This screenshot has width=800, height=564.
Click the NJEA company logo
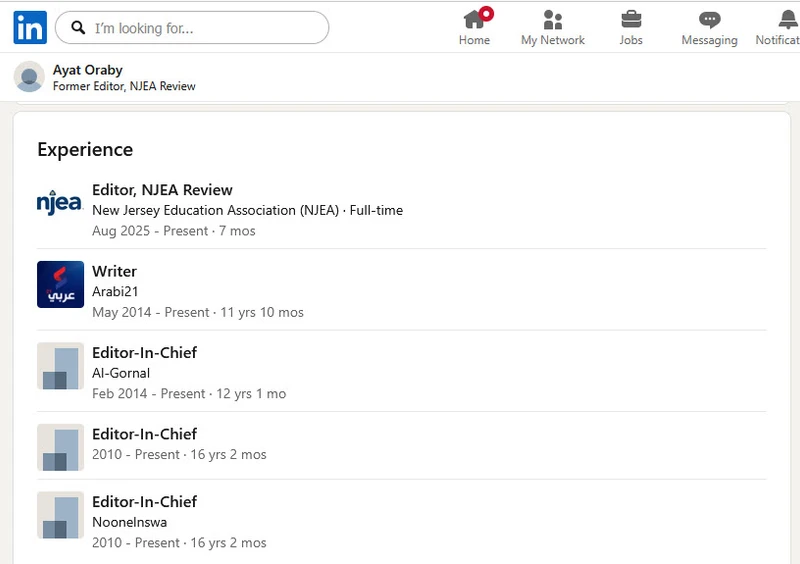point(60,203)
